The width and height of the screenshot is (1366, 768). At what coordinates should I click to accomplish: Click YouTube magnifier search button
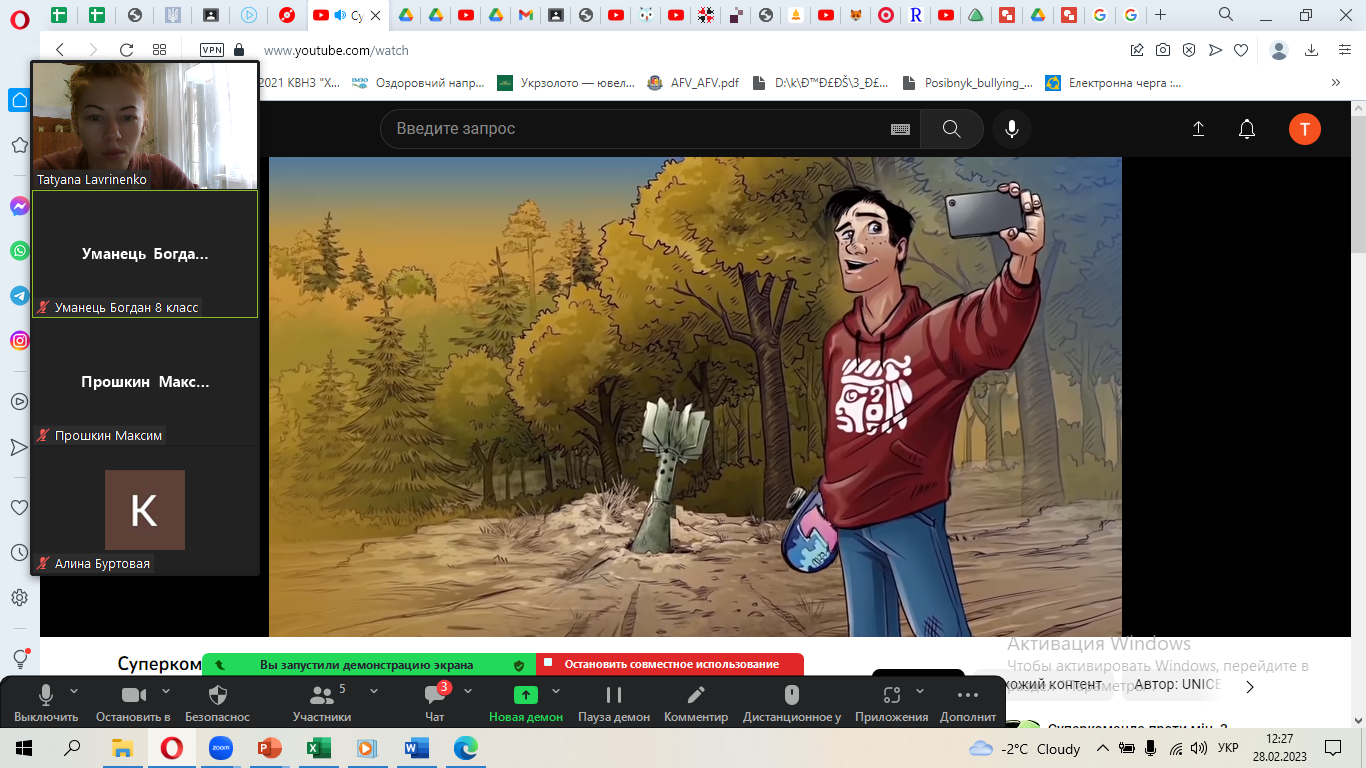[951, 129]
